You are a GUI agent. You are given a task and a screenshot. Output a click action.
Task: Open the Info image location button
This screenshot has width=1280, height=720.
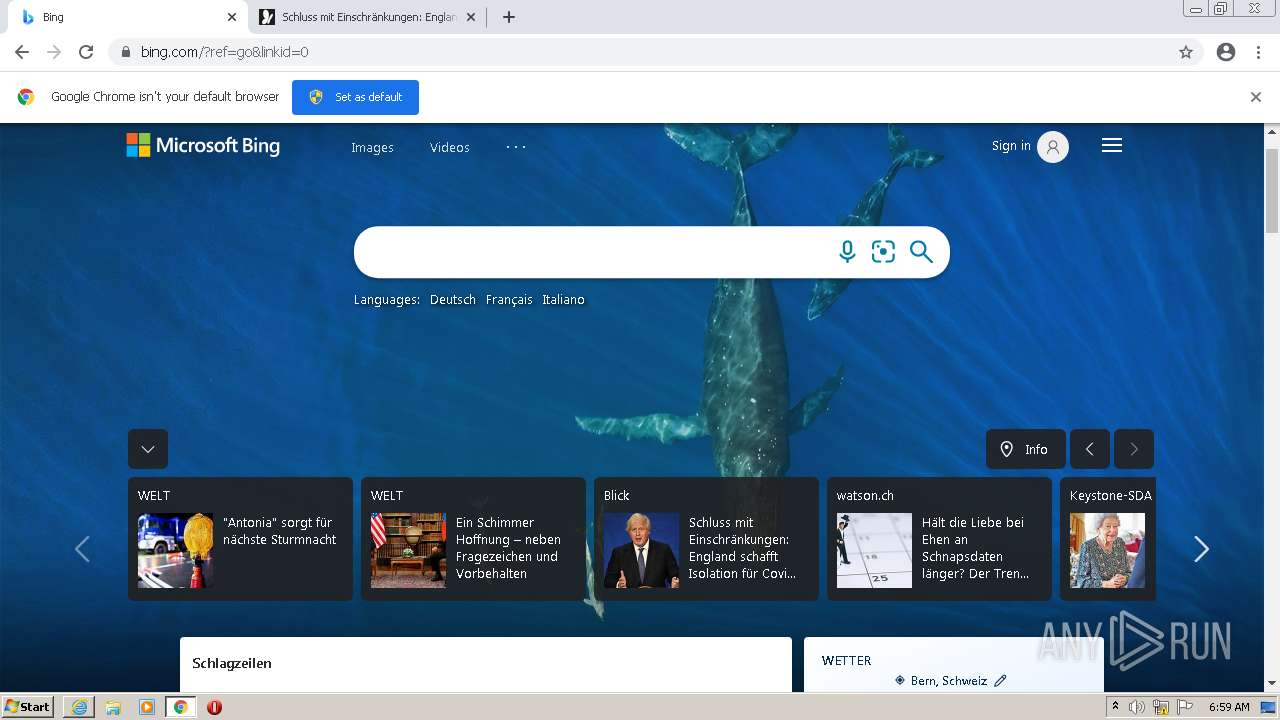pos(1026,449)
